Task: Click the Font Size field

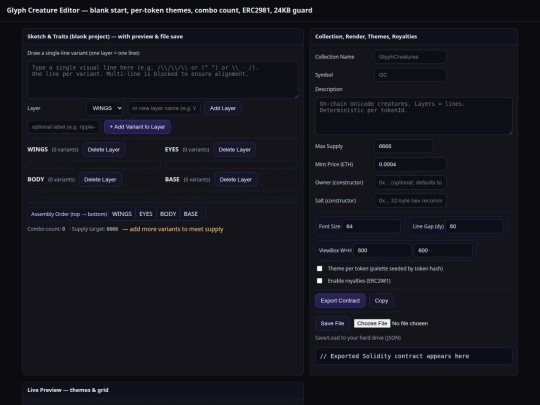Action: [x=371, y=226]
